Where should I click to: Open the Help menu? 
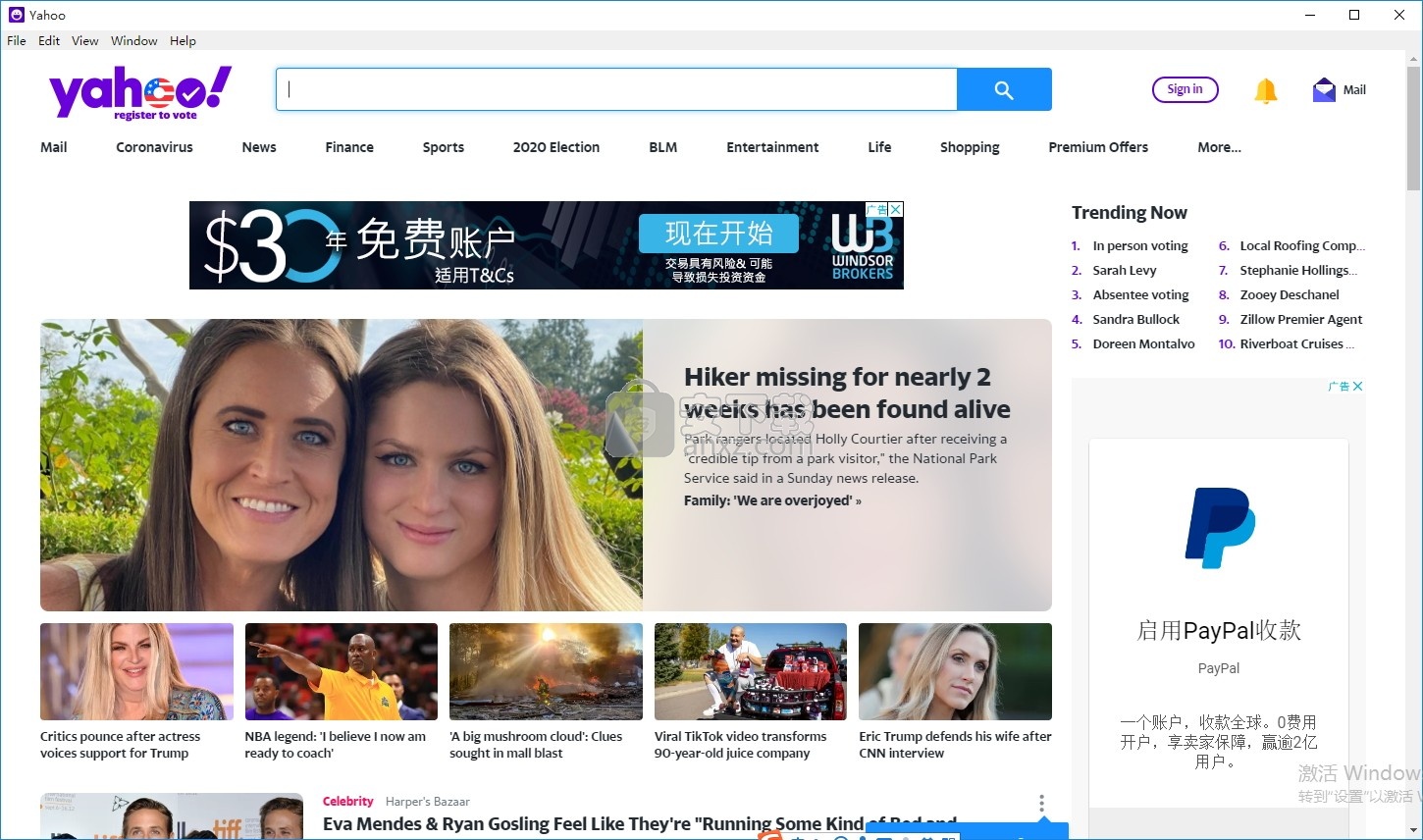[x=183, y=40]
